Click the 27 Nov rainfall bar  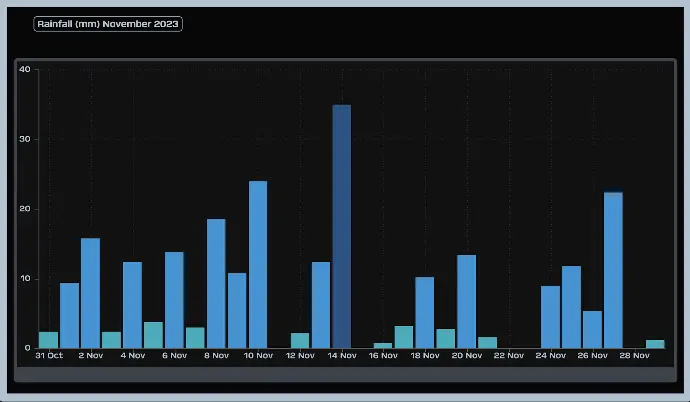(x=613, y=270)
